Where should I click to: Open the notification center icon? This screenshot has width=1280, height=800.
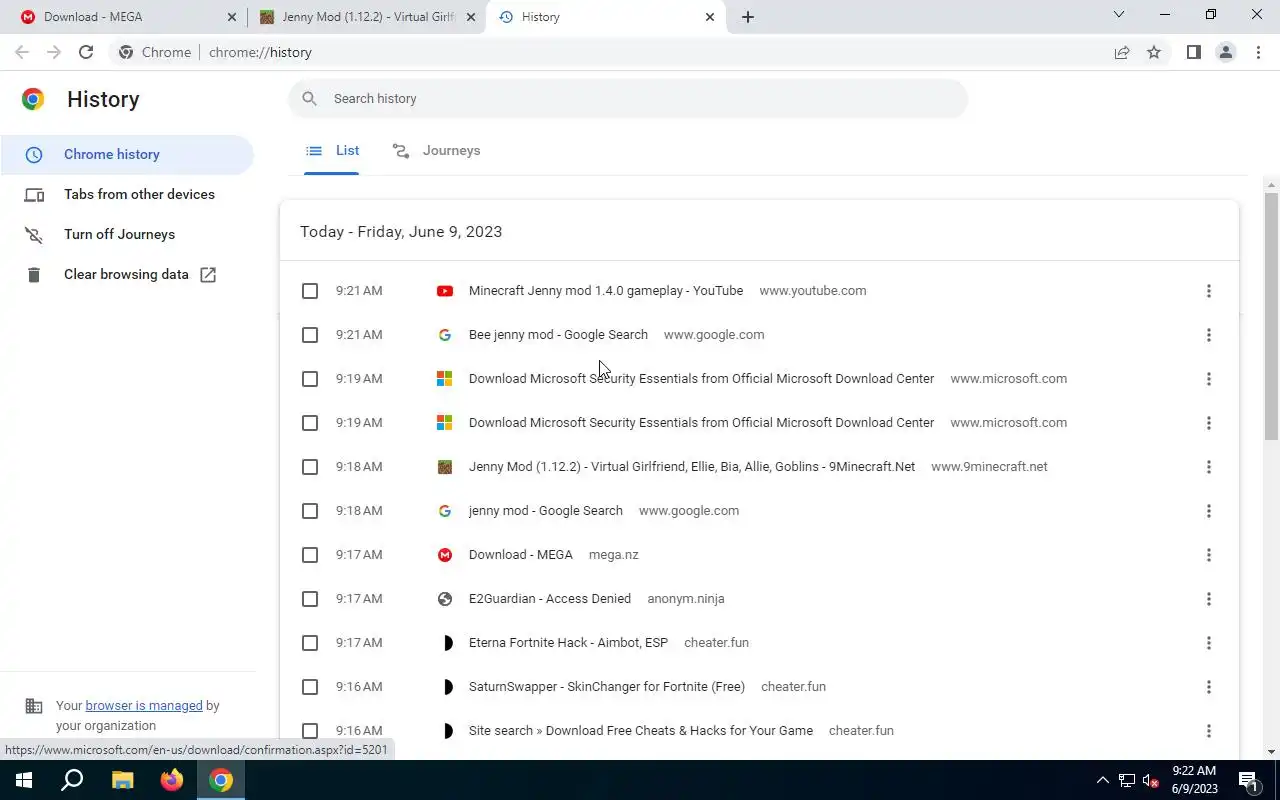coord(1249,780)
